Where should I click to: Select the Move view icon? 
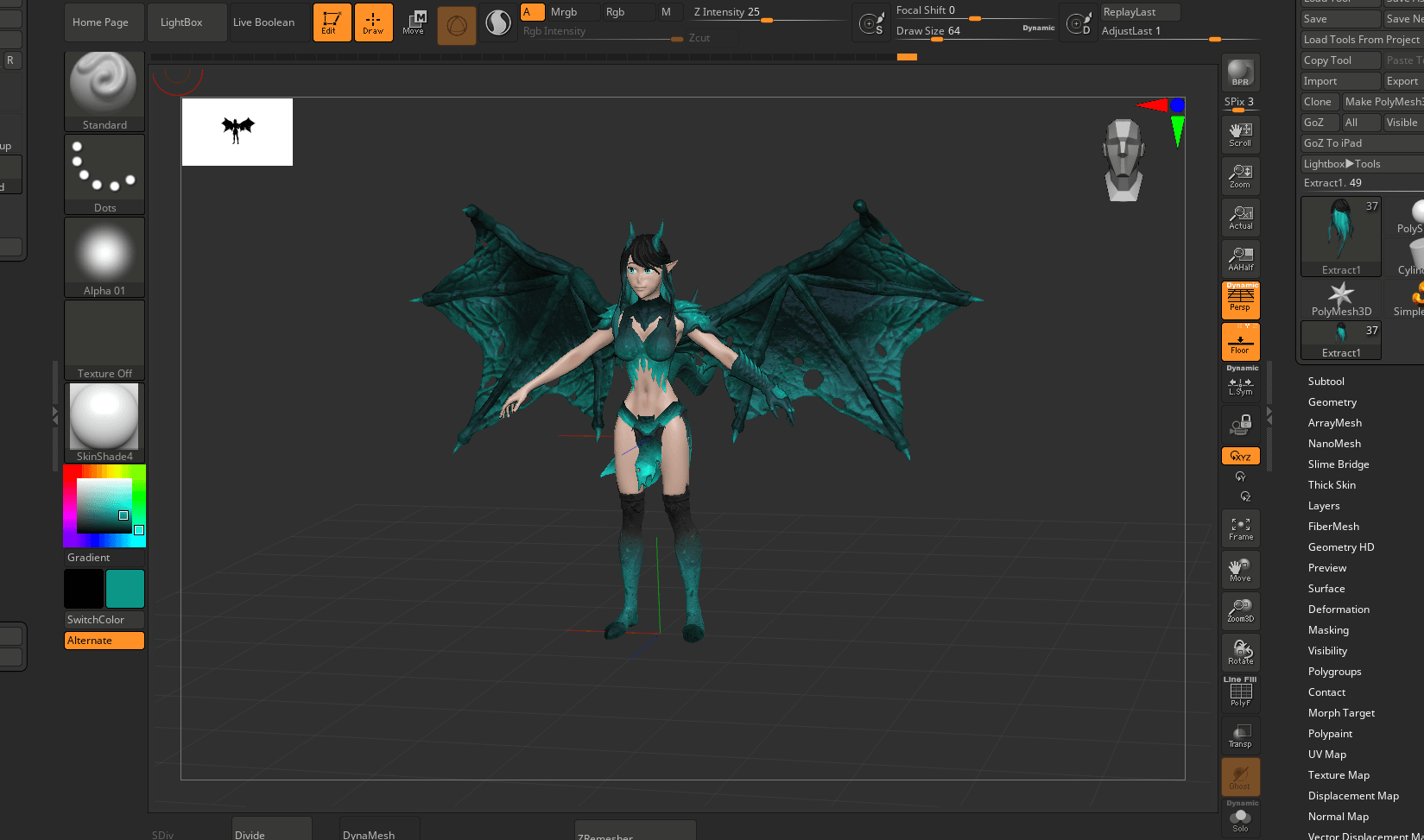(x=1241, y=570)
